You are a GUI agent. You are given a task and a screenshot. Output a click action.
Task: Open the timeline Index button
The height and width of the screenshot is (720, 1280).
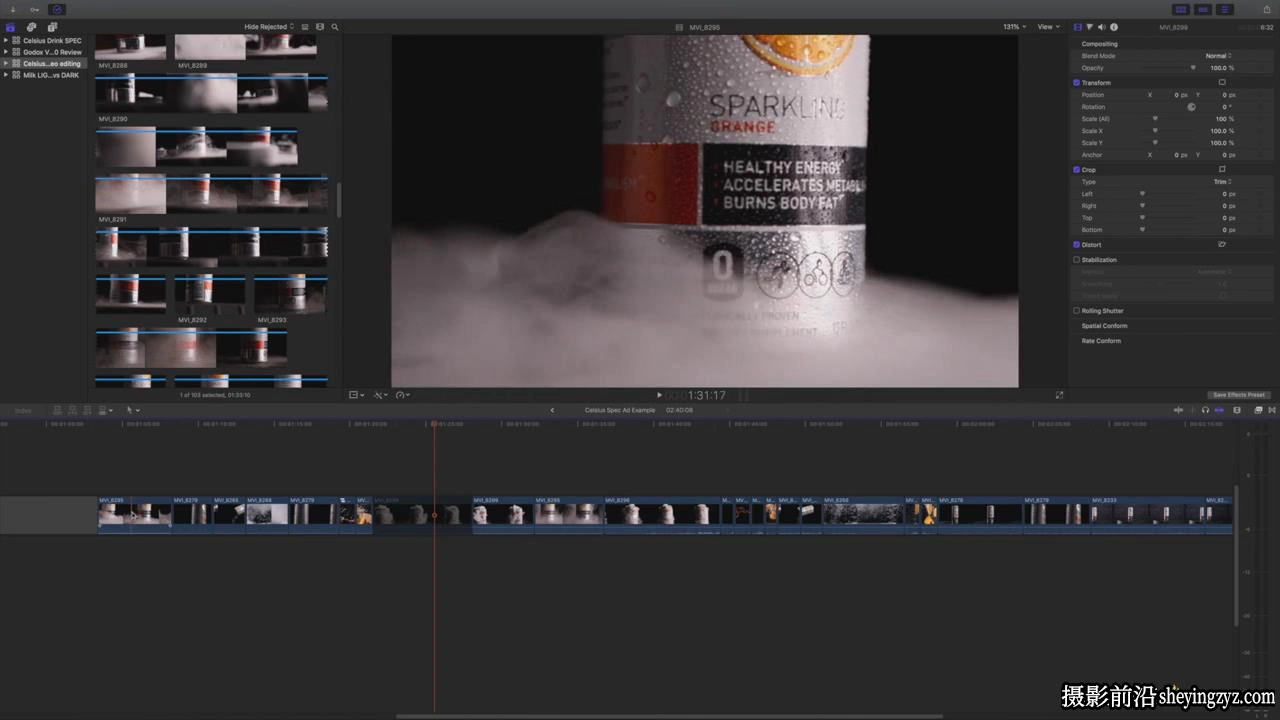click(23, 410)
